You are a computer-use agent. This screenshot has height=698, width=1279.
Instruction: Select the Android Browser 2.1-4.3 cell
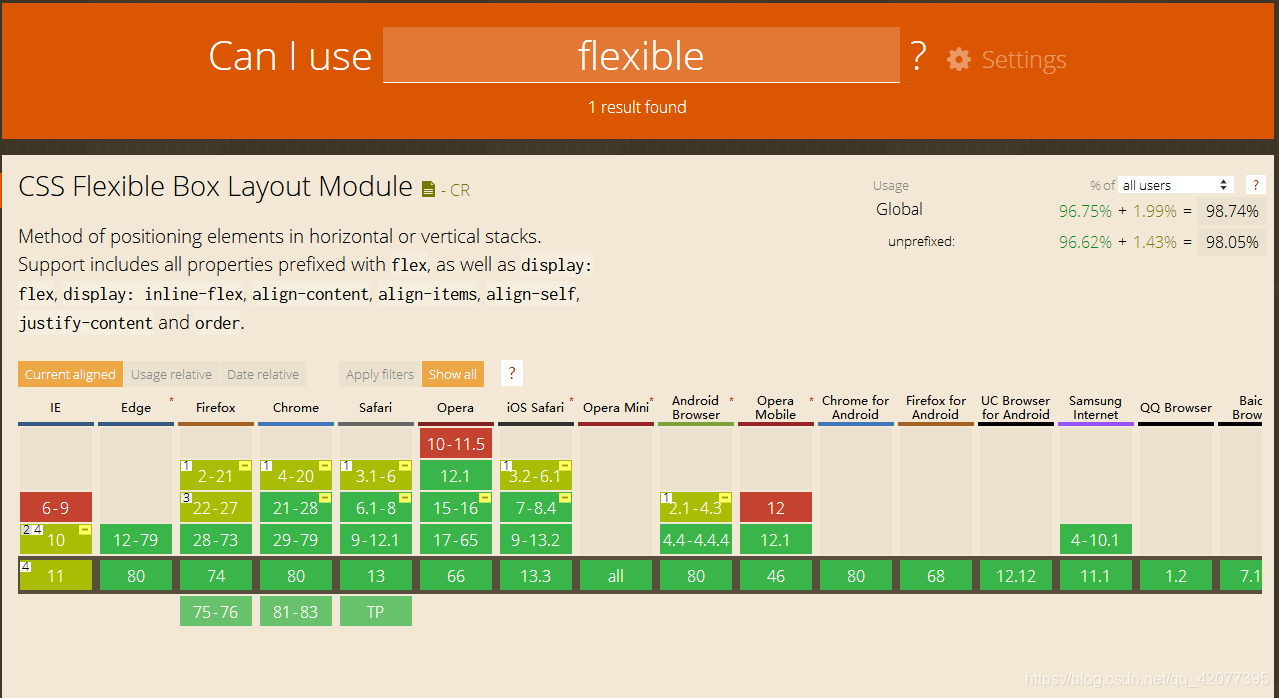(x=696, y=507)
